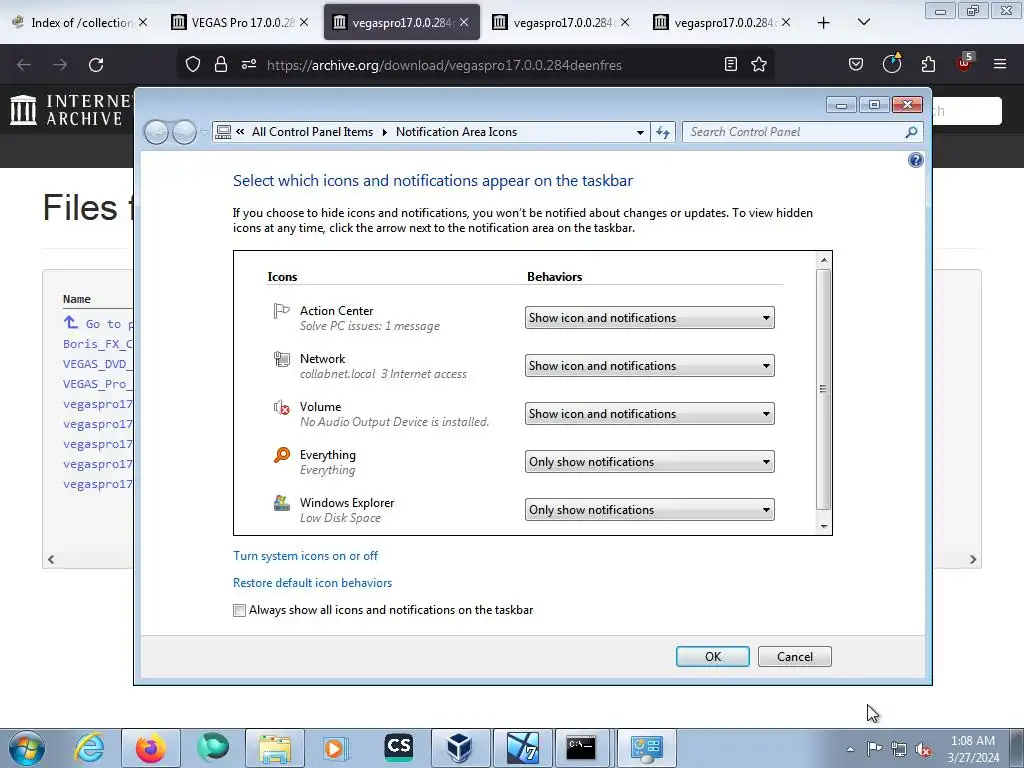Open the CS application taskbar icon
The width and height of the screenshot is (1024, 768).
tap(398, 748)
